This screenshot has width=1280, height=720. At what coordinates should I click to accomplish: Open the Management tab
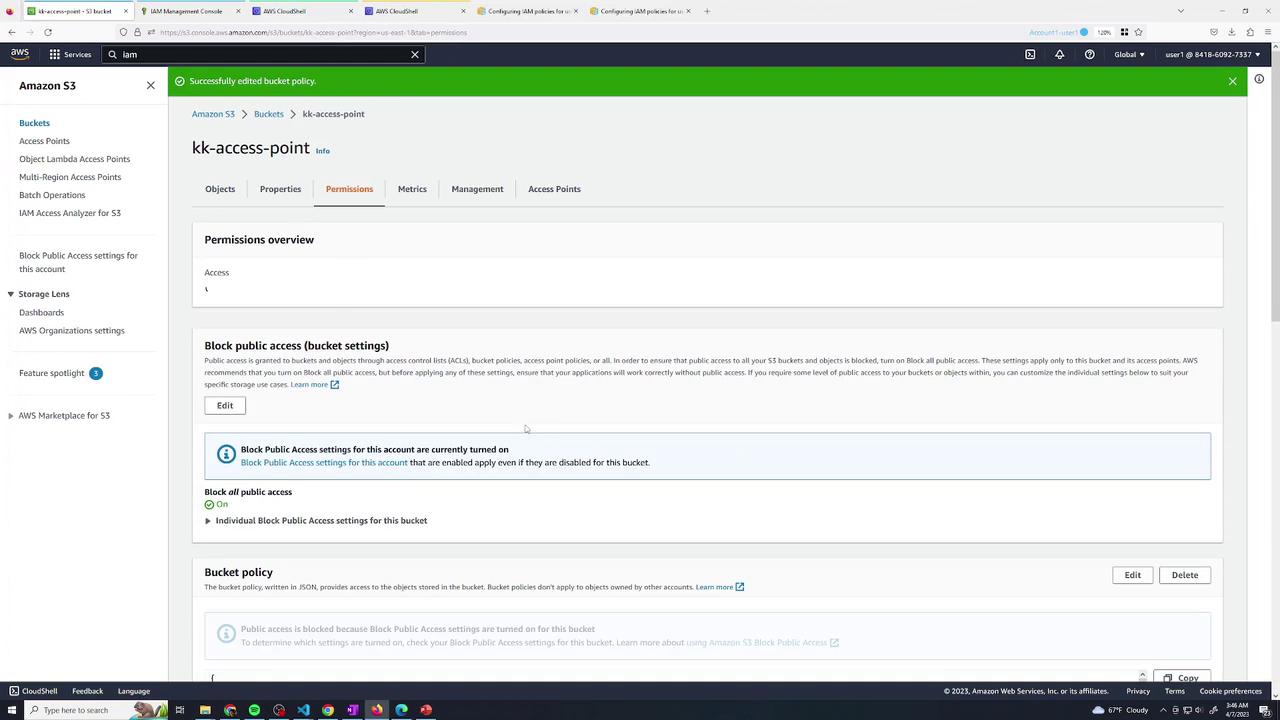pyautogui.click(x=477, y=189)
